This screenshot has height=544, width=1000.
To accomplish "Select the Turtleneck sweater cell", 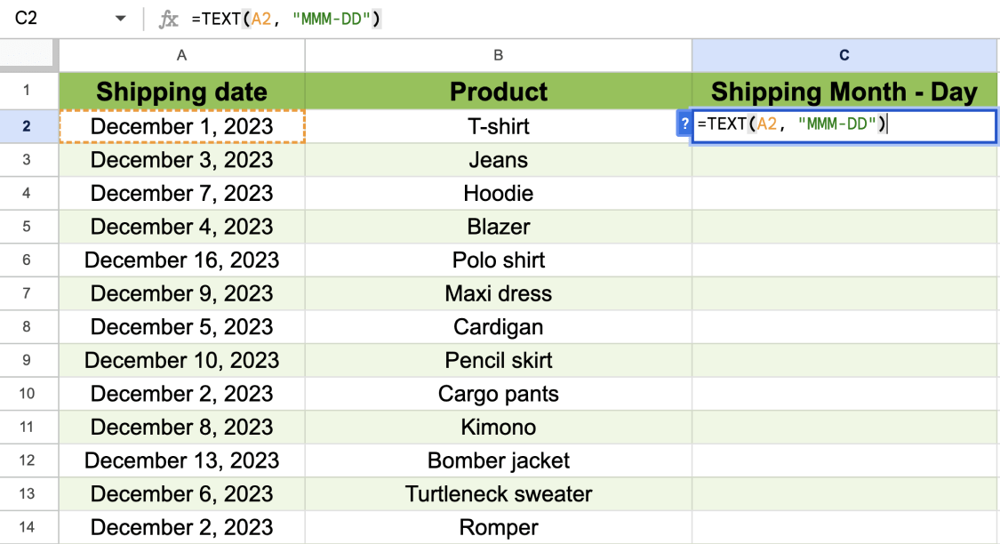I will (x=498, y=494).
